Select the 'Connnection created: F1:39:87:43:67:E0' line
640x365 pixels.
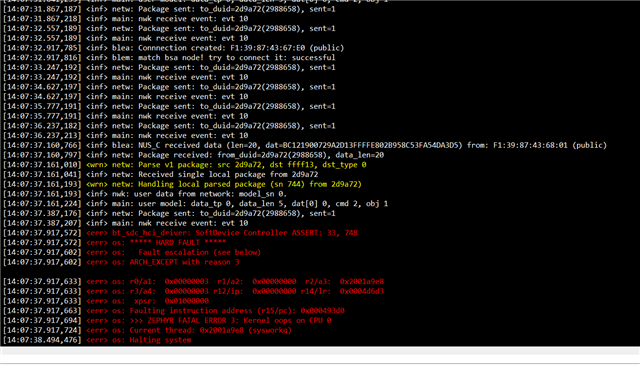click(173, 48)
